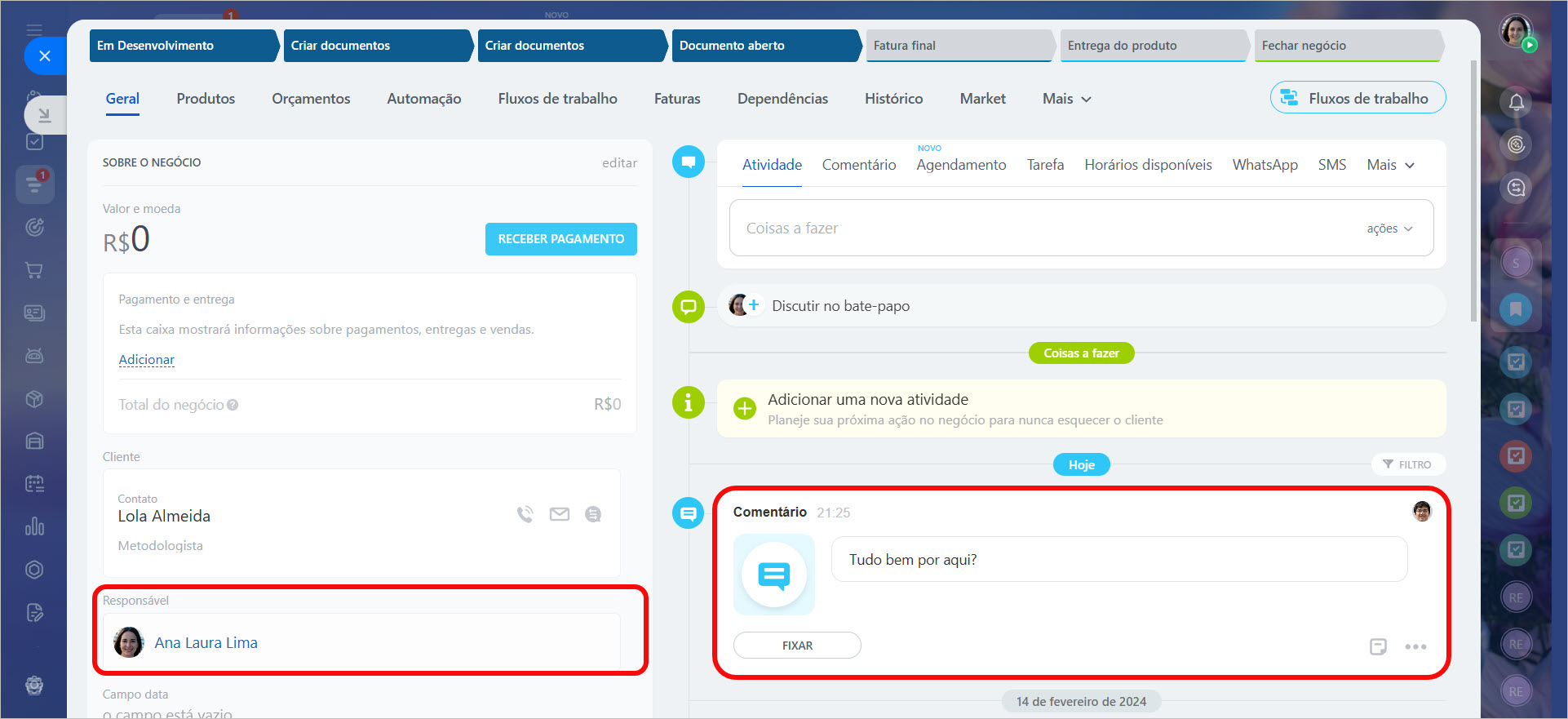Select the Entrega do produto pipeline stage
1568x719 pixels.
[x=1154, y=46]
